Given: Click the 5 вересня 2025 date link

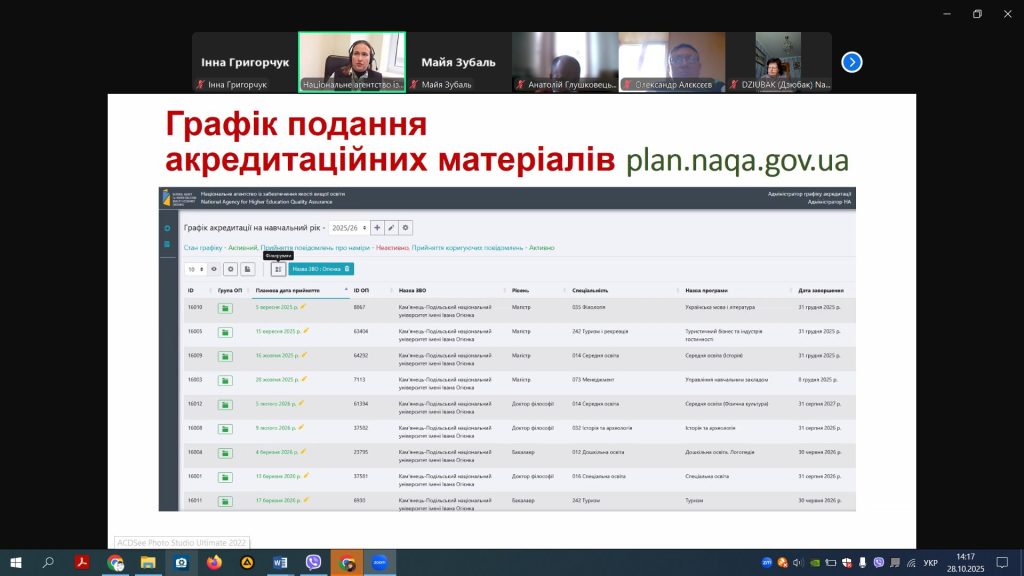Looking at the screenshot, I should click(277, 307).
